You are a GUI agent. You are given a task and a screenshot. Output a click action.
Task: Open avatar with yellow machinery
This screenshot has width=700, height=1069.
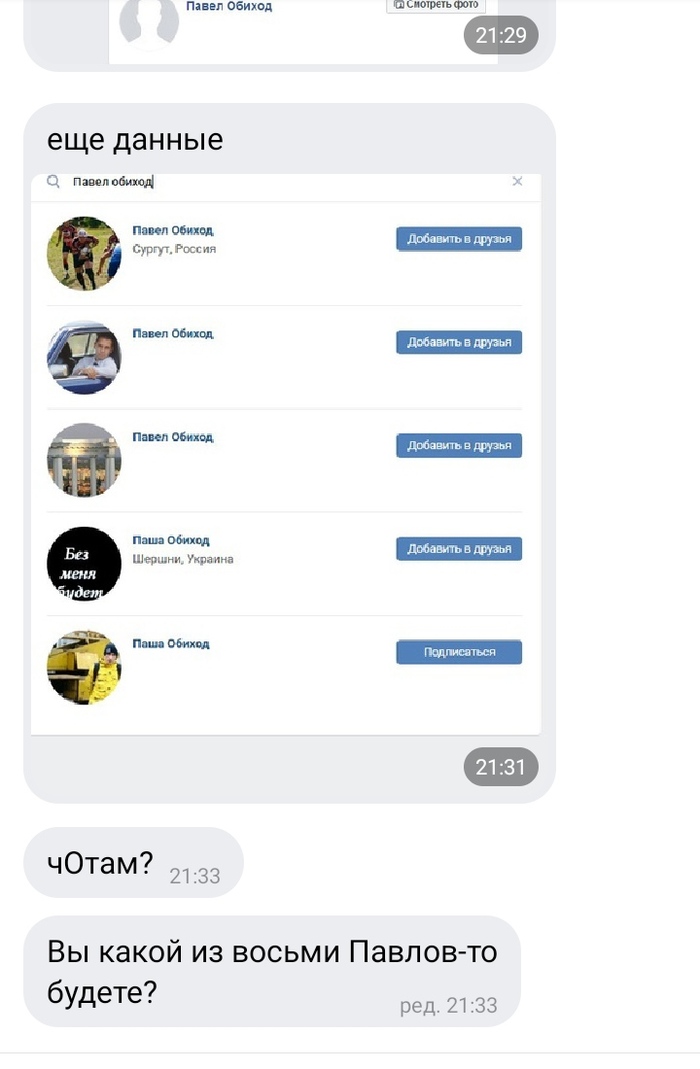[84, 667]
